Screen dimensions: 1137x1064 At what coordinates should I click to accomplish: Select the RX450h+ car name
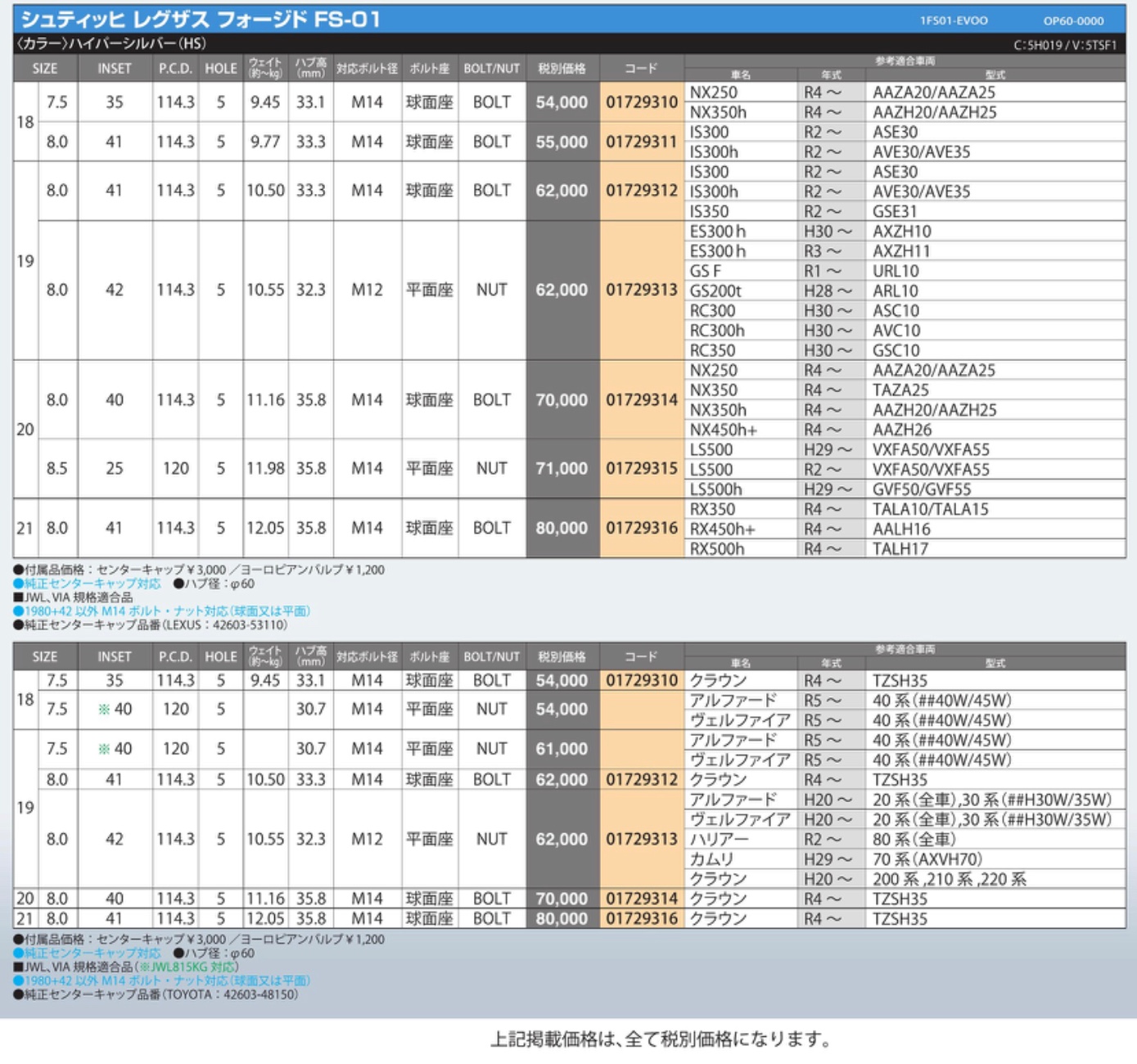(722, 529)
